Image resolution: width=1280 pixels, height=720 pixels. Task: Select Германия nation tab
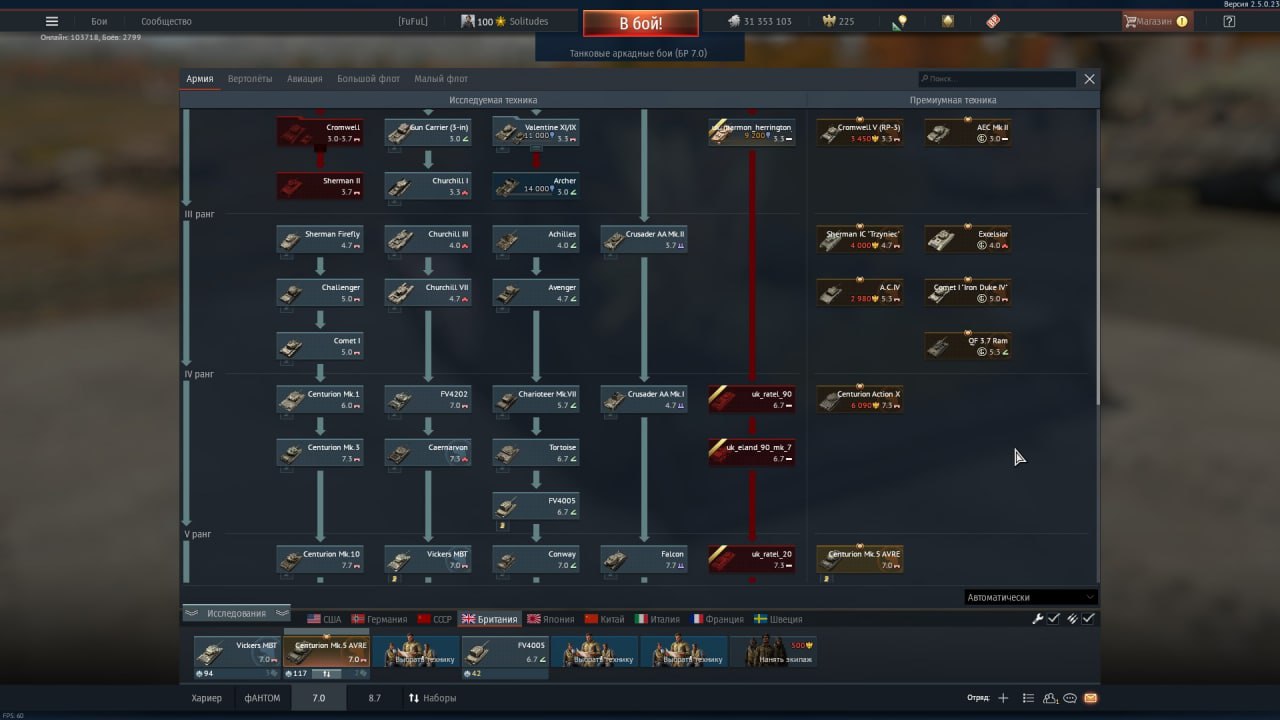379,619
